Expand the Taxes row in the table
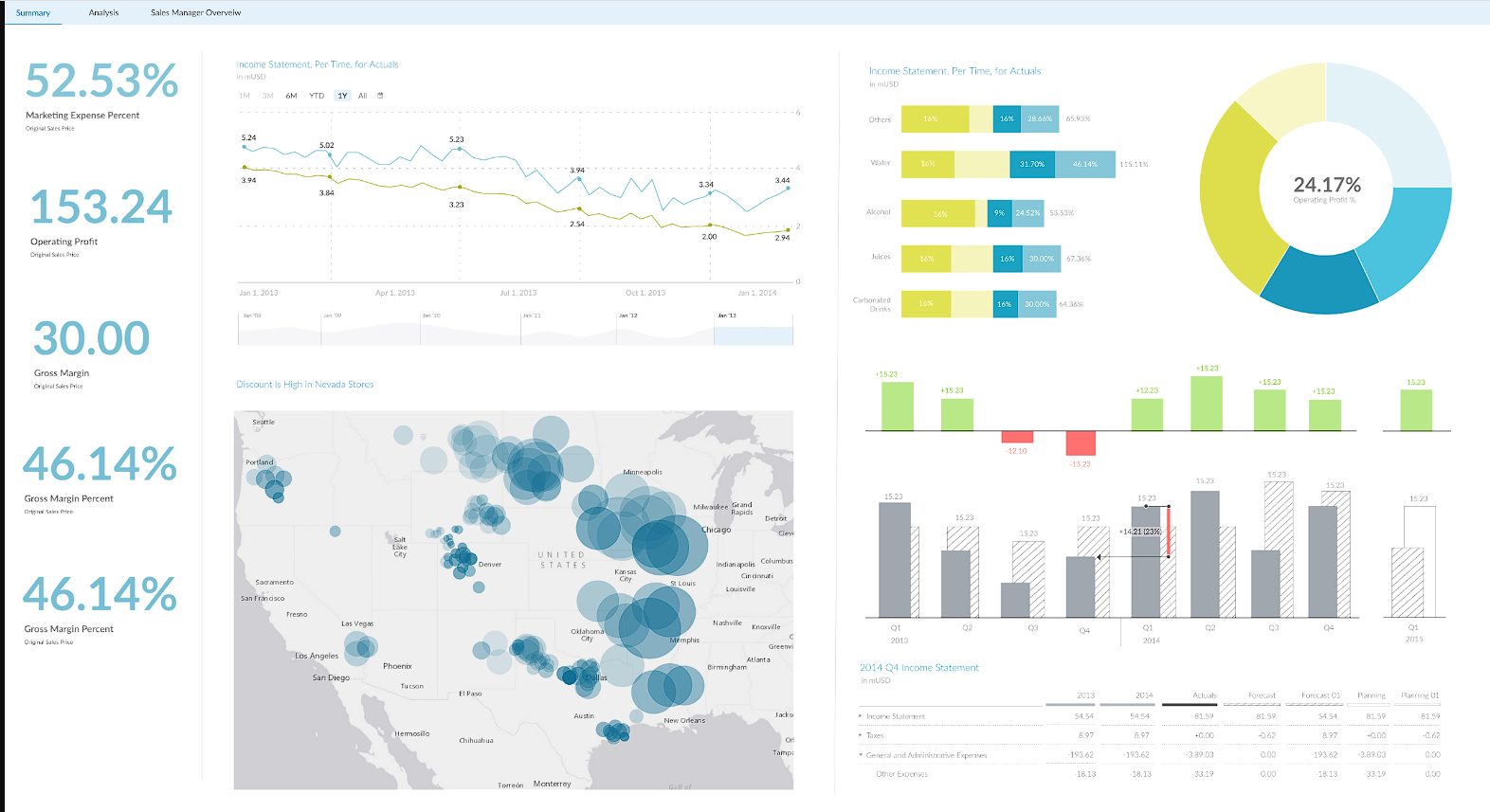1490x812 pixels. [861, 735]
